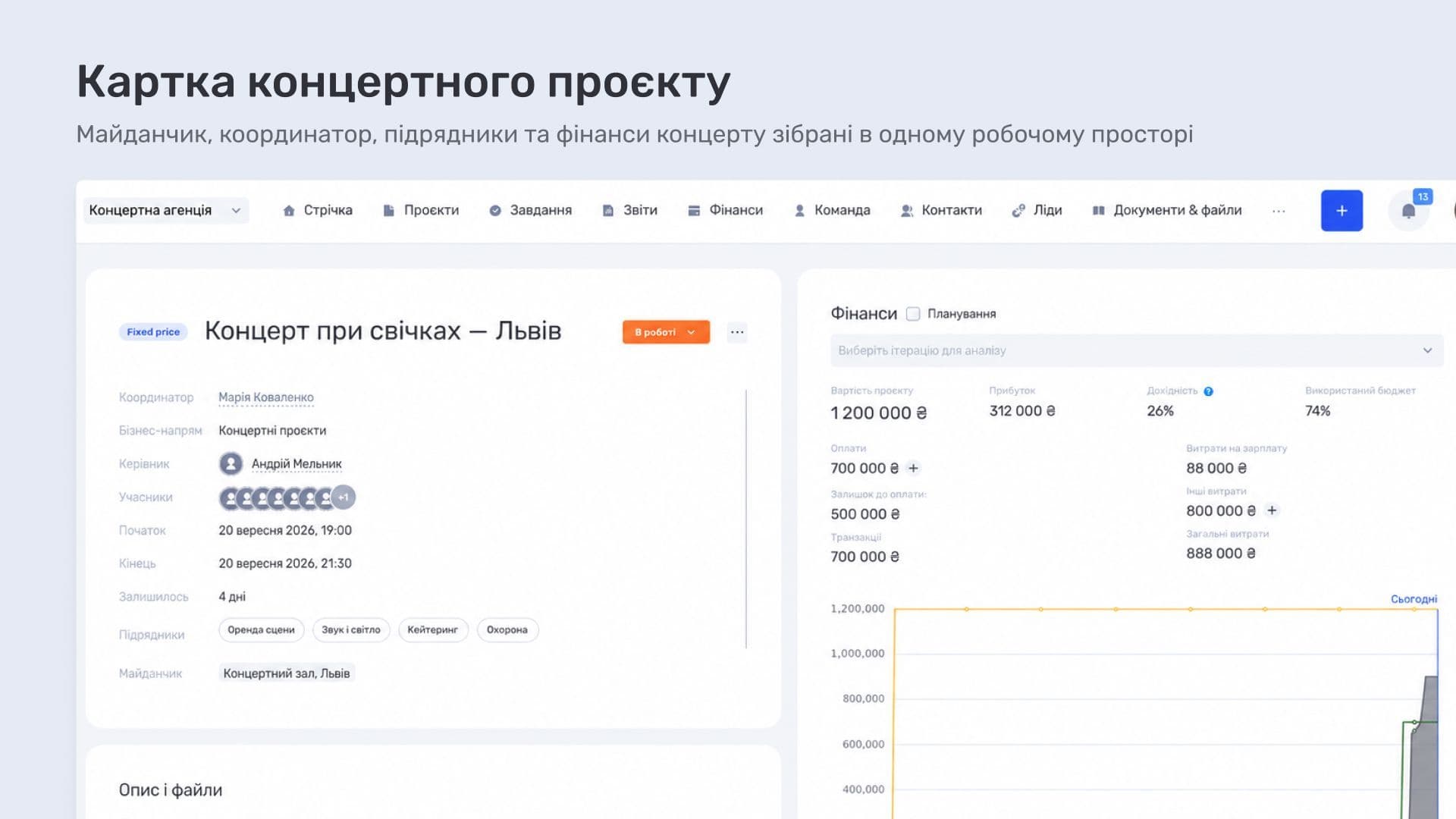Click the project cost 1 200 000 ₴
This screenshot has width=1456, height=819.
[879, 413]
